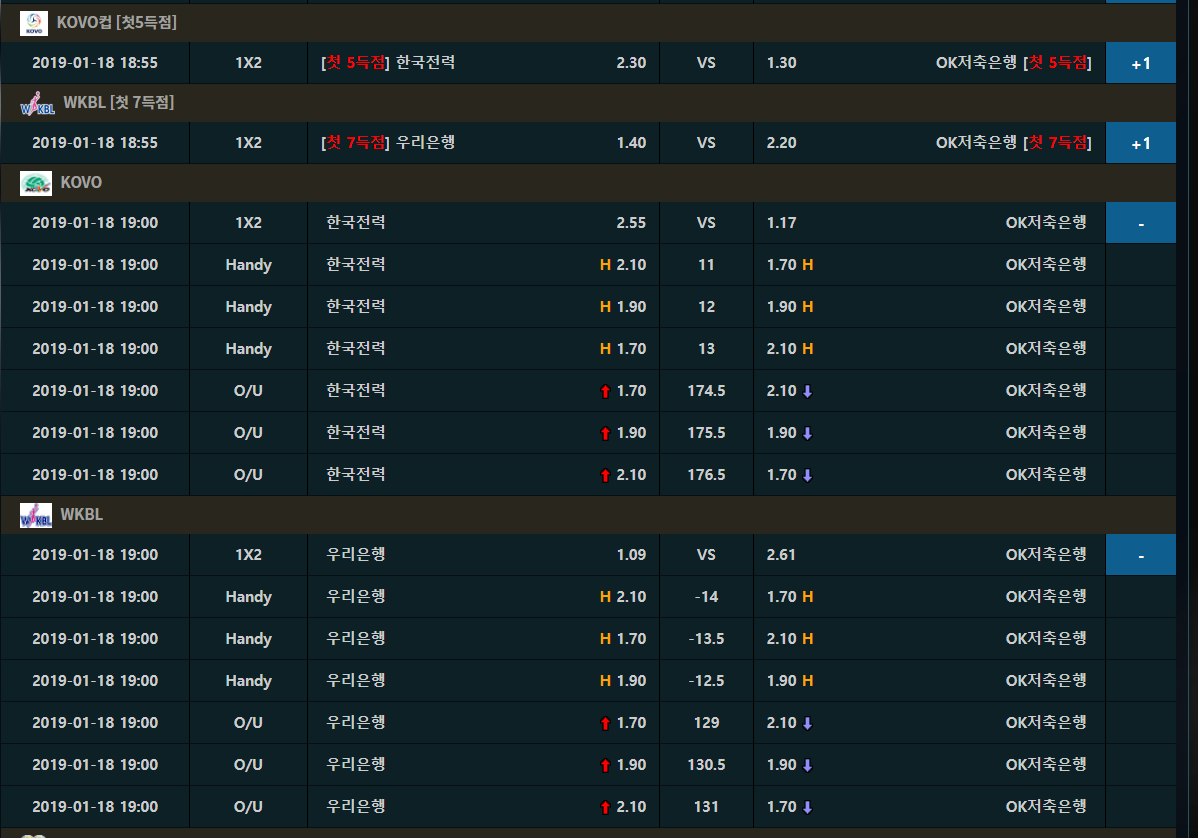
Task: Collapse the KOVO 한국전력 1X2 extra markets
Action: point(1141,223)
